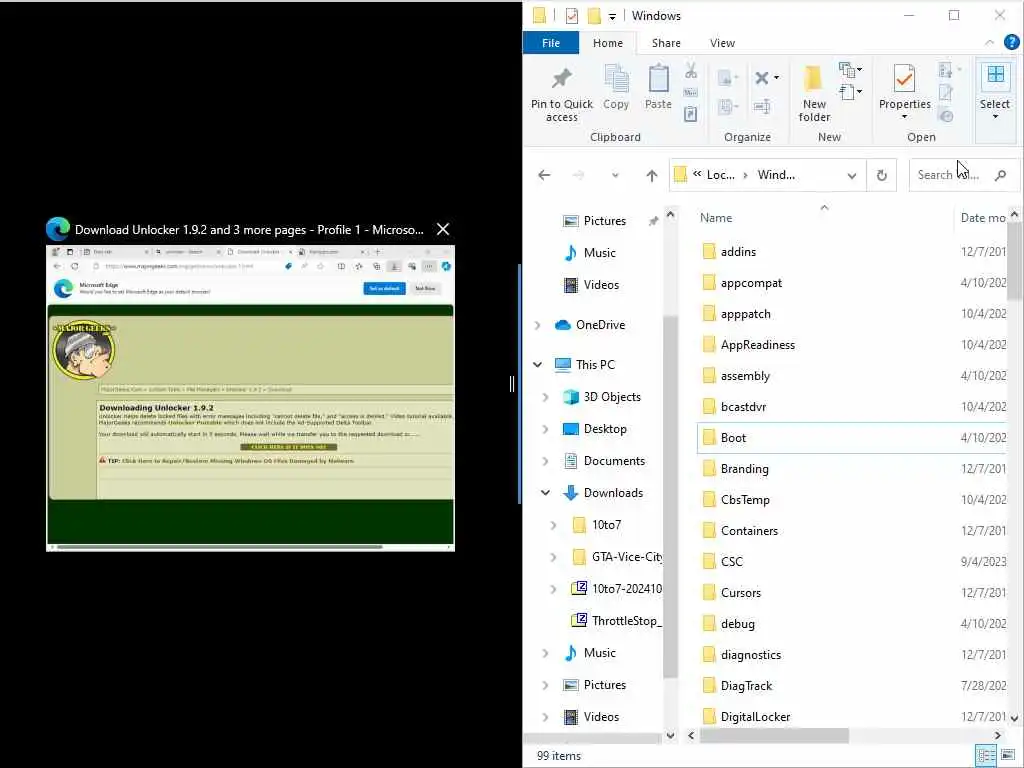The height and width of the screenshot is (768, 1024).
Task: Switch to the View ribbon tab
Action: (722, 42)
